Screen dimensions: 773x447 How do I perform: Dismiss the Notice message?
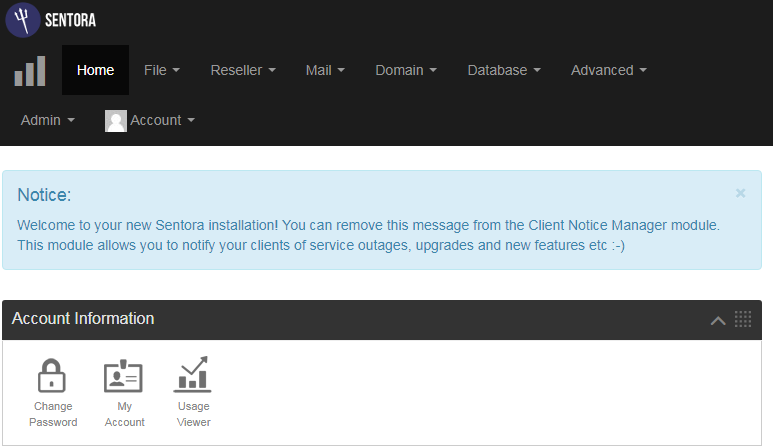point(740,193)
